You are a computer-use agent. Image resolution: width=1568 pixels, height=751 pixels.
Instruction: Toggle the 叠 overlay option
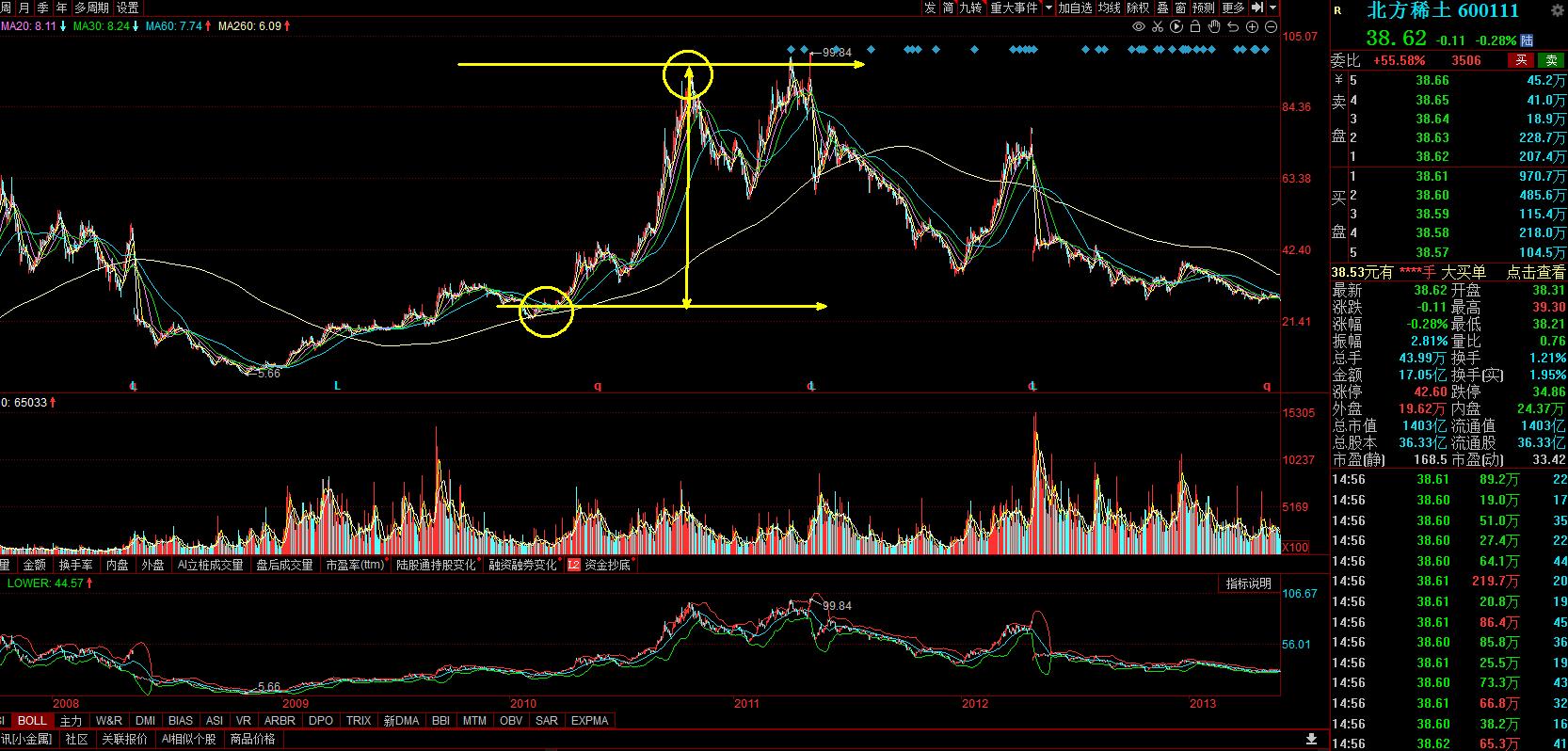coord(1162,8)
